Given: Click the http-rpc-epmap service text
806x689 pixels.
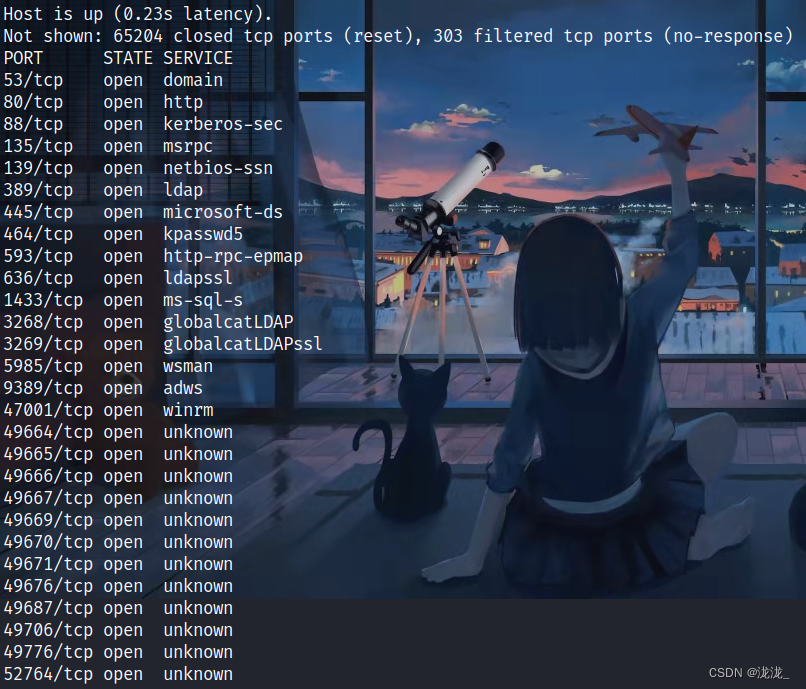Looking at the screenshot, I should coord(233,256).
